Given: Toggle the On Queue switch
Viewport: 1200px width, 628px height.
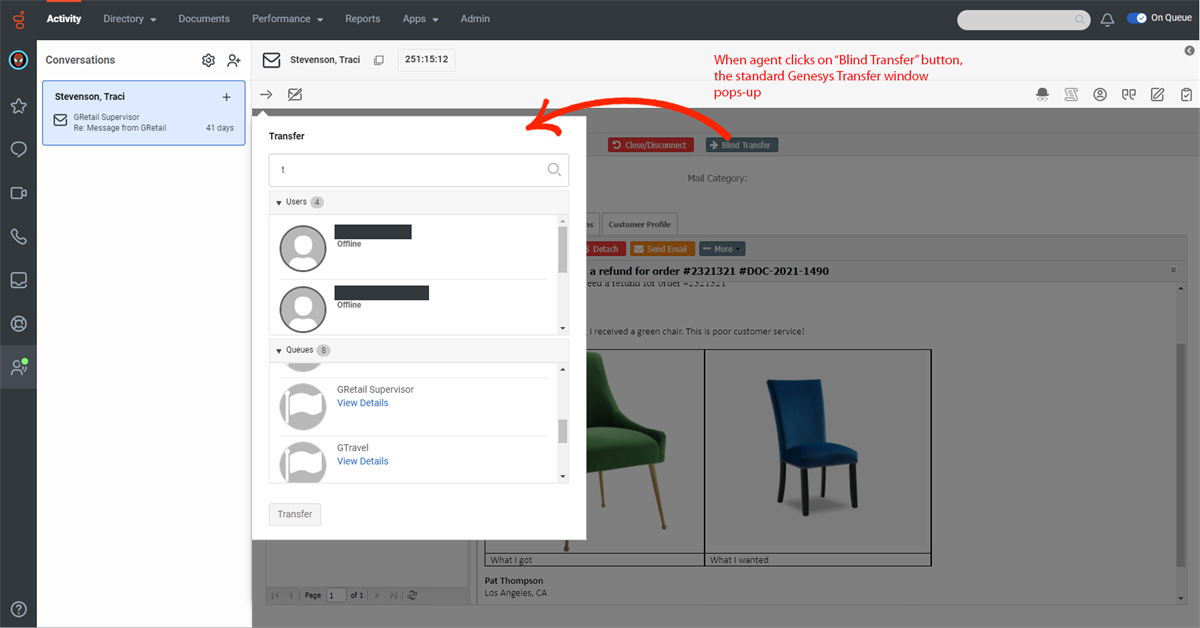Looking at the screenshot, I should coord(1137,18).
